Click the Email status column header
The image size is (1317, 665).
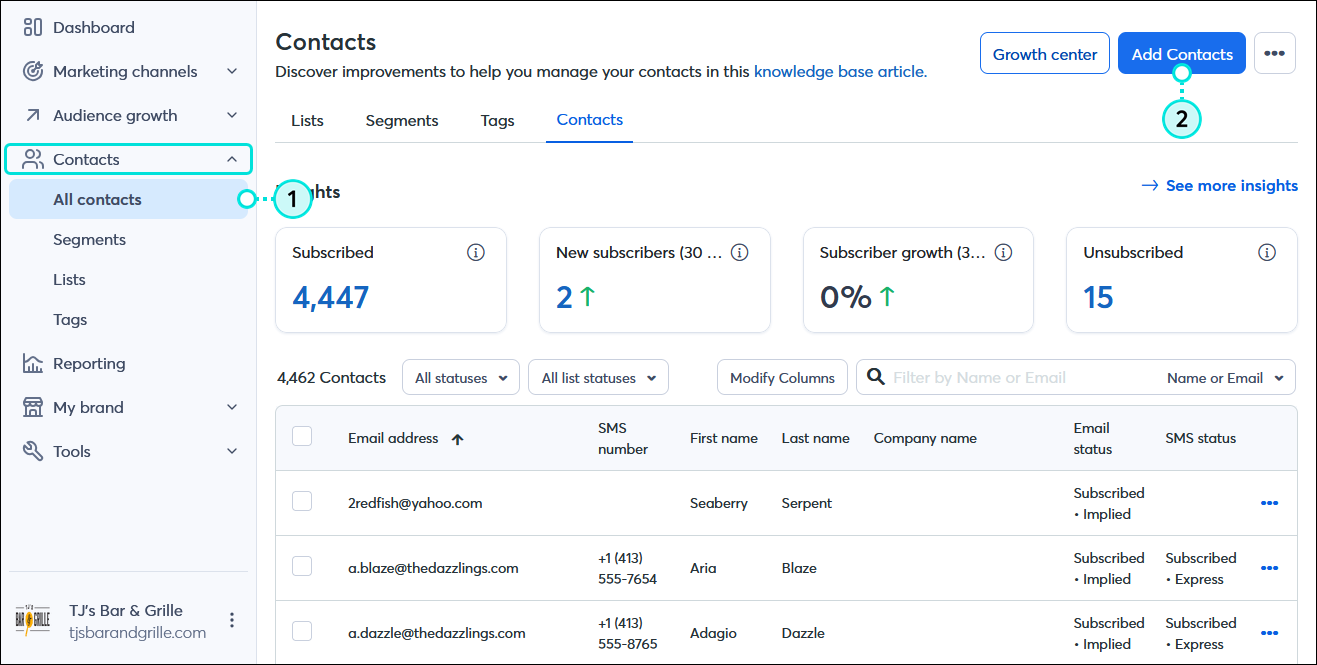point(1093,438)
